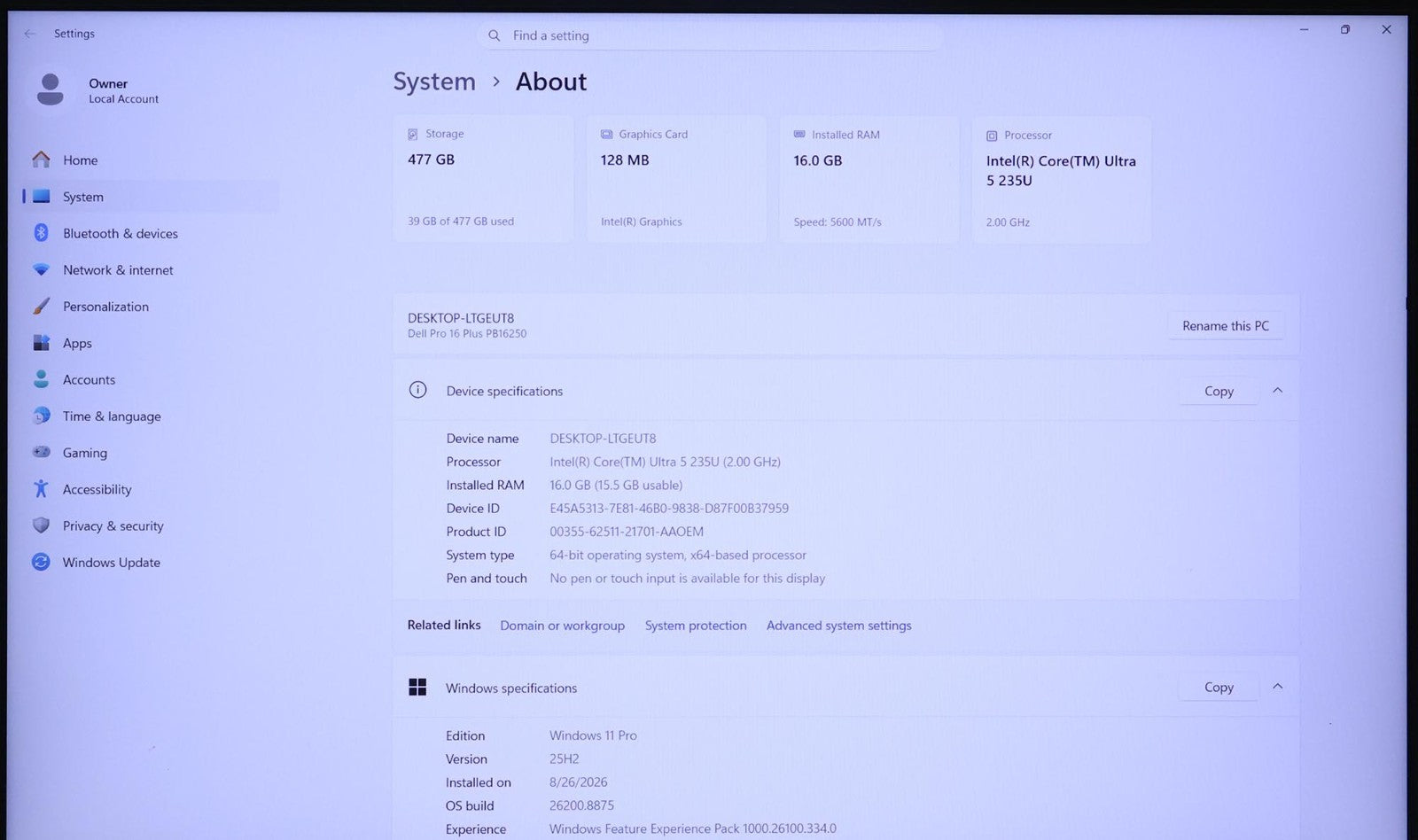
Task: Click the Dell Pro 16 Plus PB16250 model text
Action: pos(467,334)
